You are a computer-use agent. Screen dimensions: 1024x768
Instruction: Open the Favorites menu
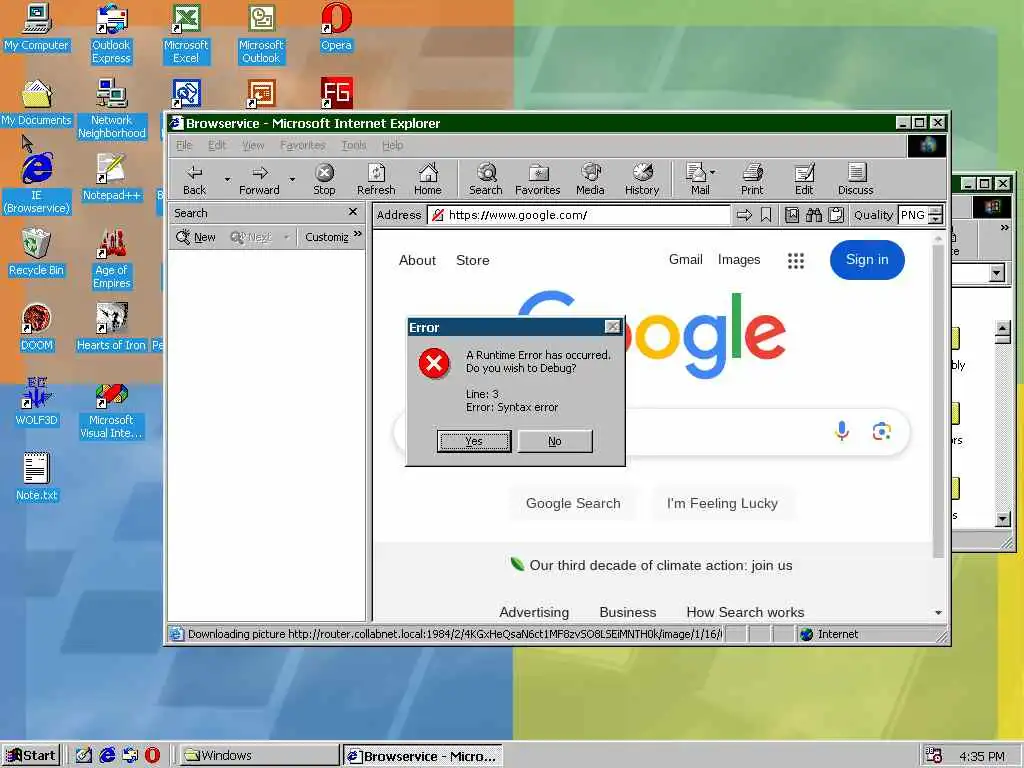302,145
